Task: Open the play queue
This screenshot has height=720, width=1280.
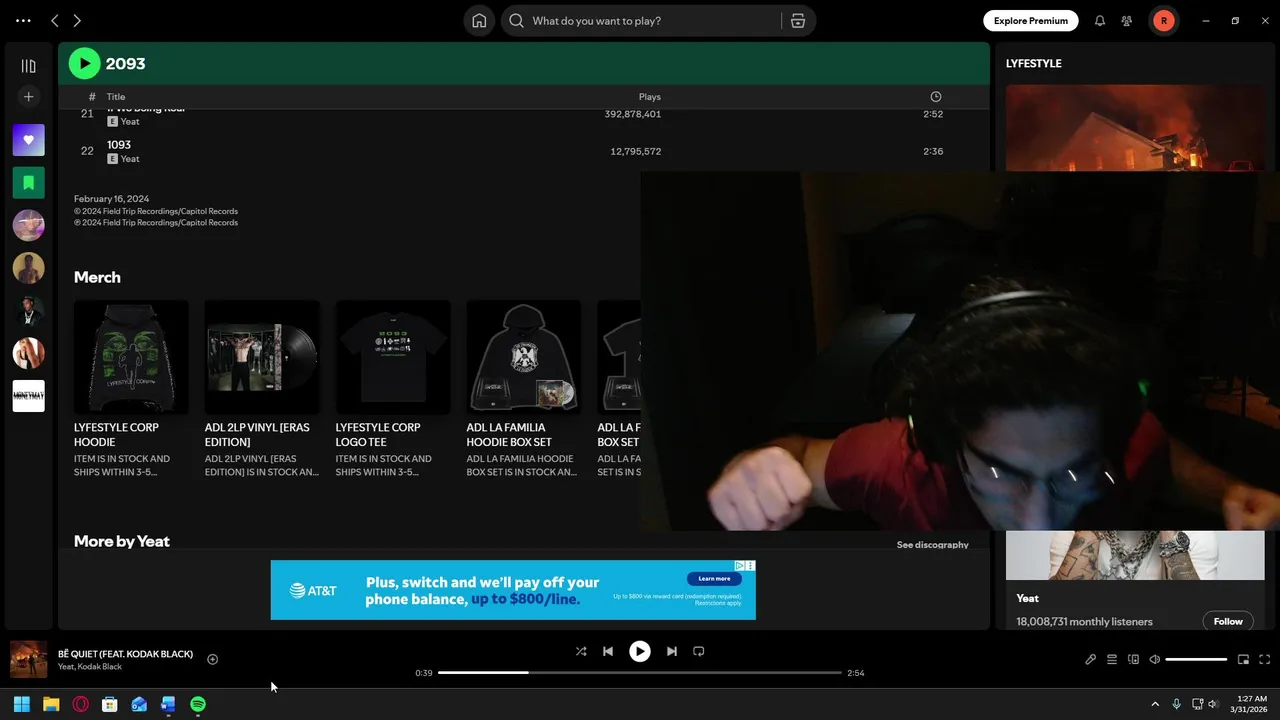Action: tap(1112, 659)
